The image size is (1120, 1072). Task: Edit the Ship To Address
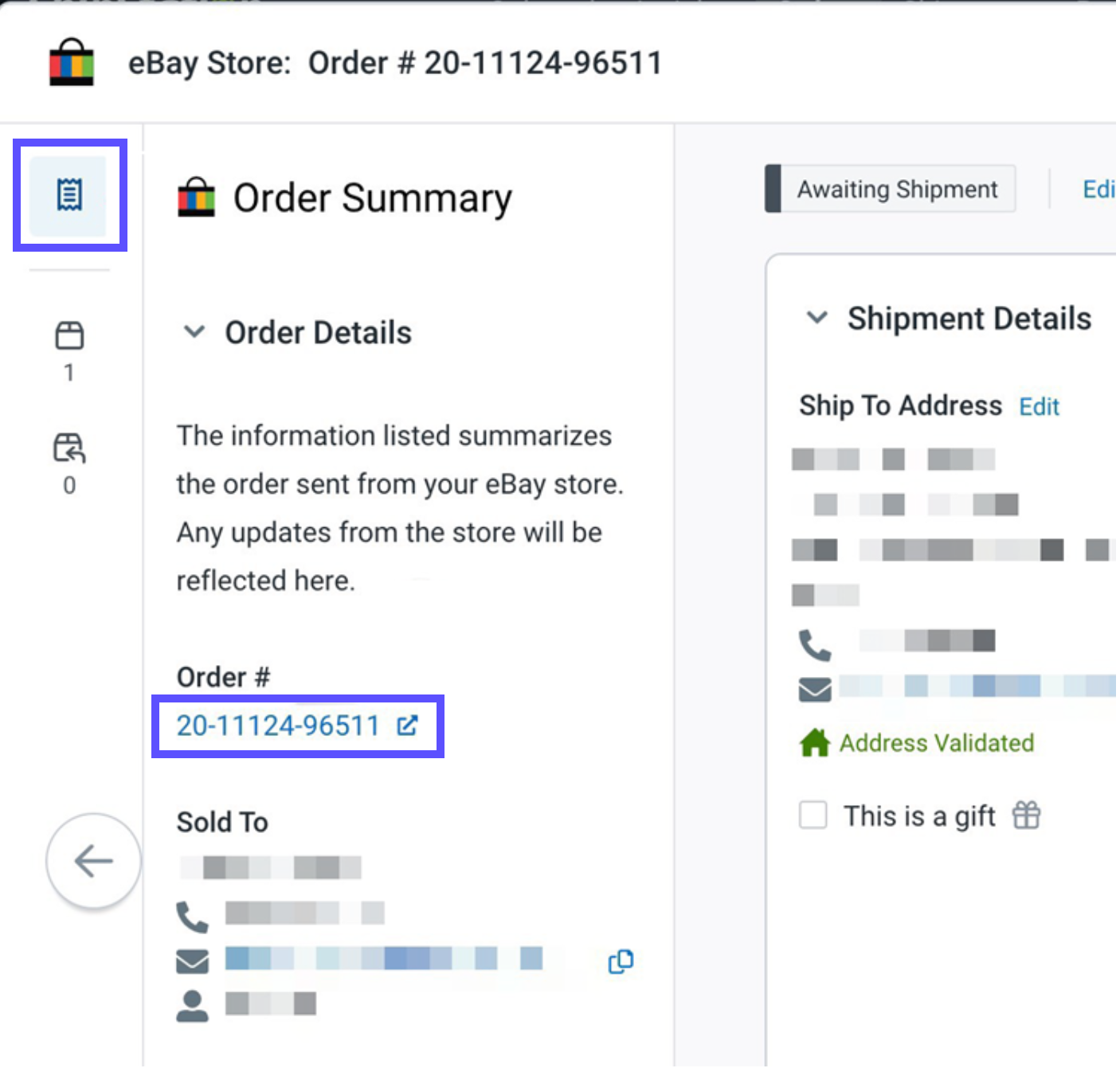click(1039, 407)
